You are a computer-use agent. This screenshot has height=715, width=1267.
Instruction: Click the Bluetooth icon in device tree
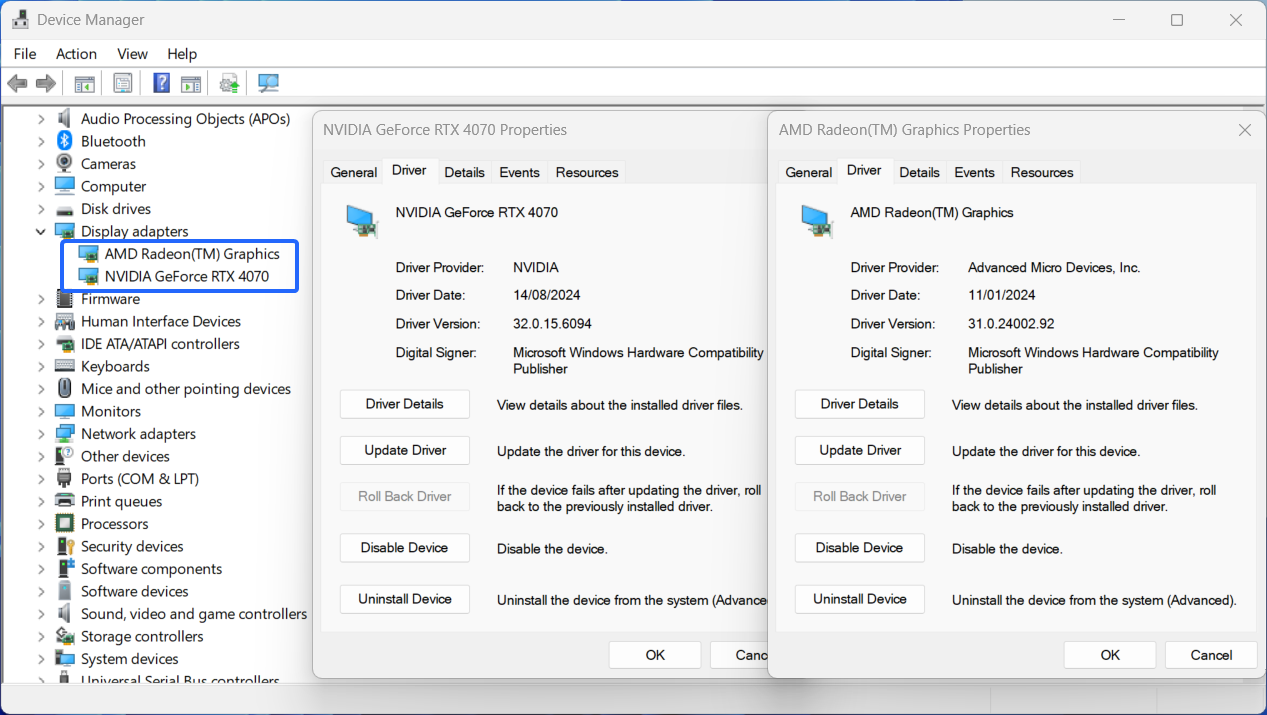[x=65, y=141]
